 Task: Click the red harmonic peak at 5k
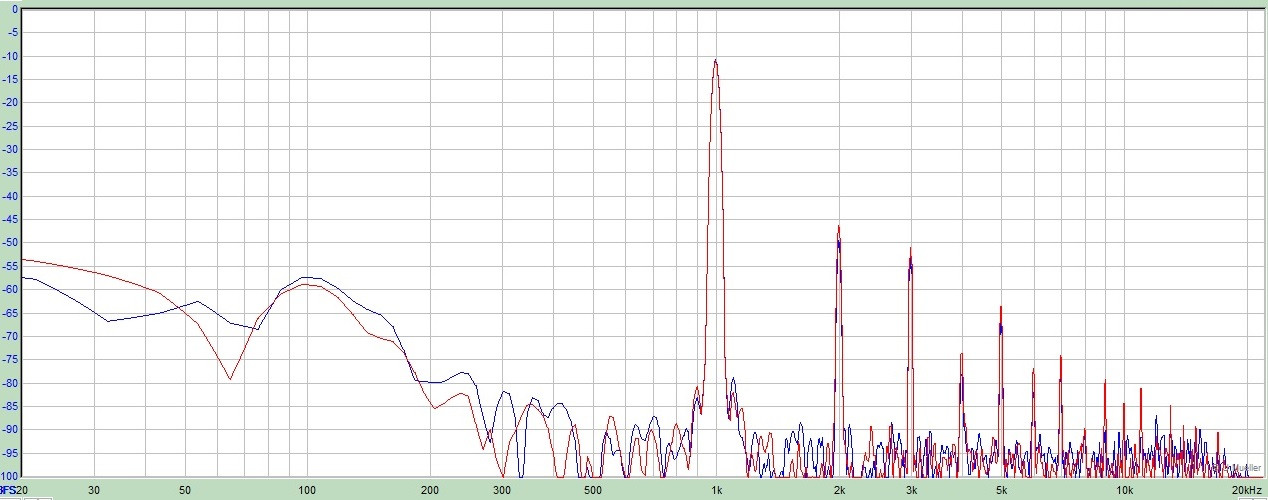point(1000,308)
